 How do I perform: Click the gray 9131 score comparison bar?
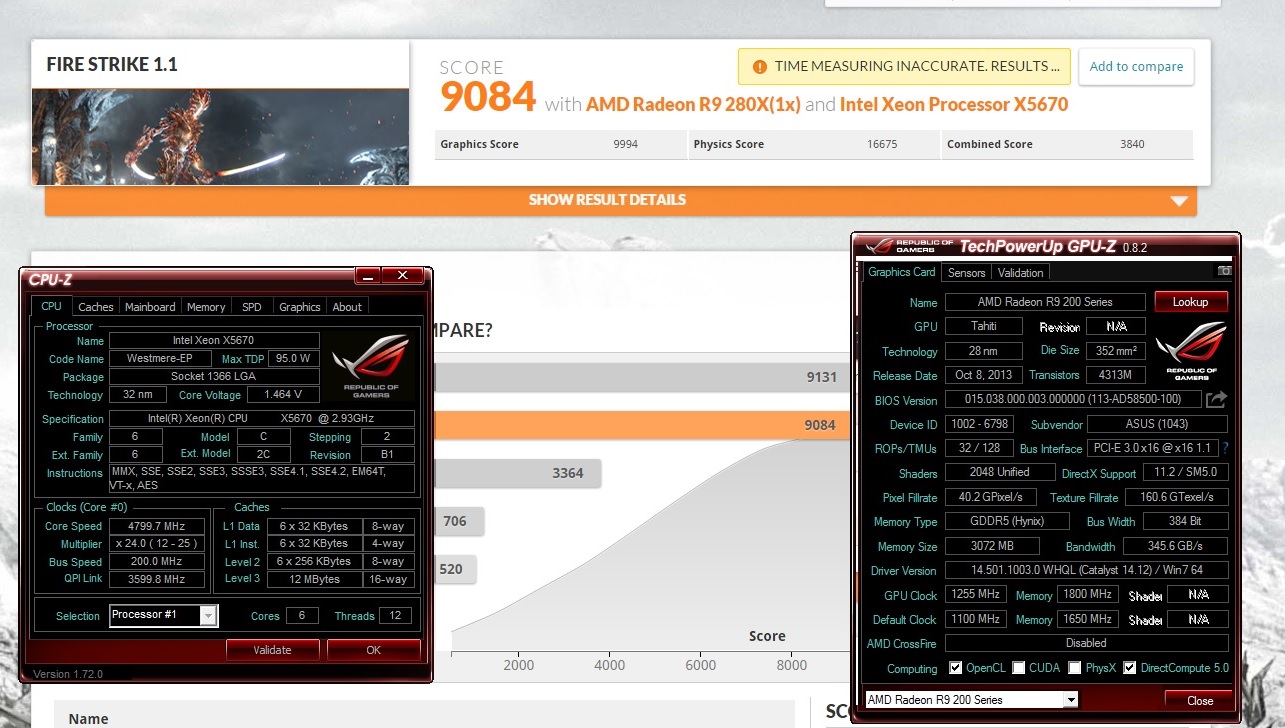[640, 377]
